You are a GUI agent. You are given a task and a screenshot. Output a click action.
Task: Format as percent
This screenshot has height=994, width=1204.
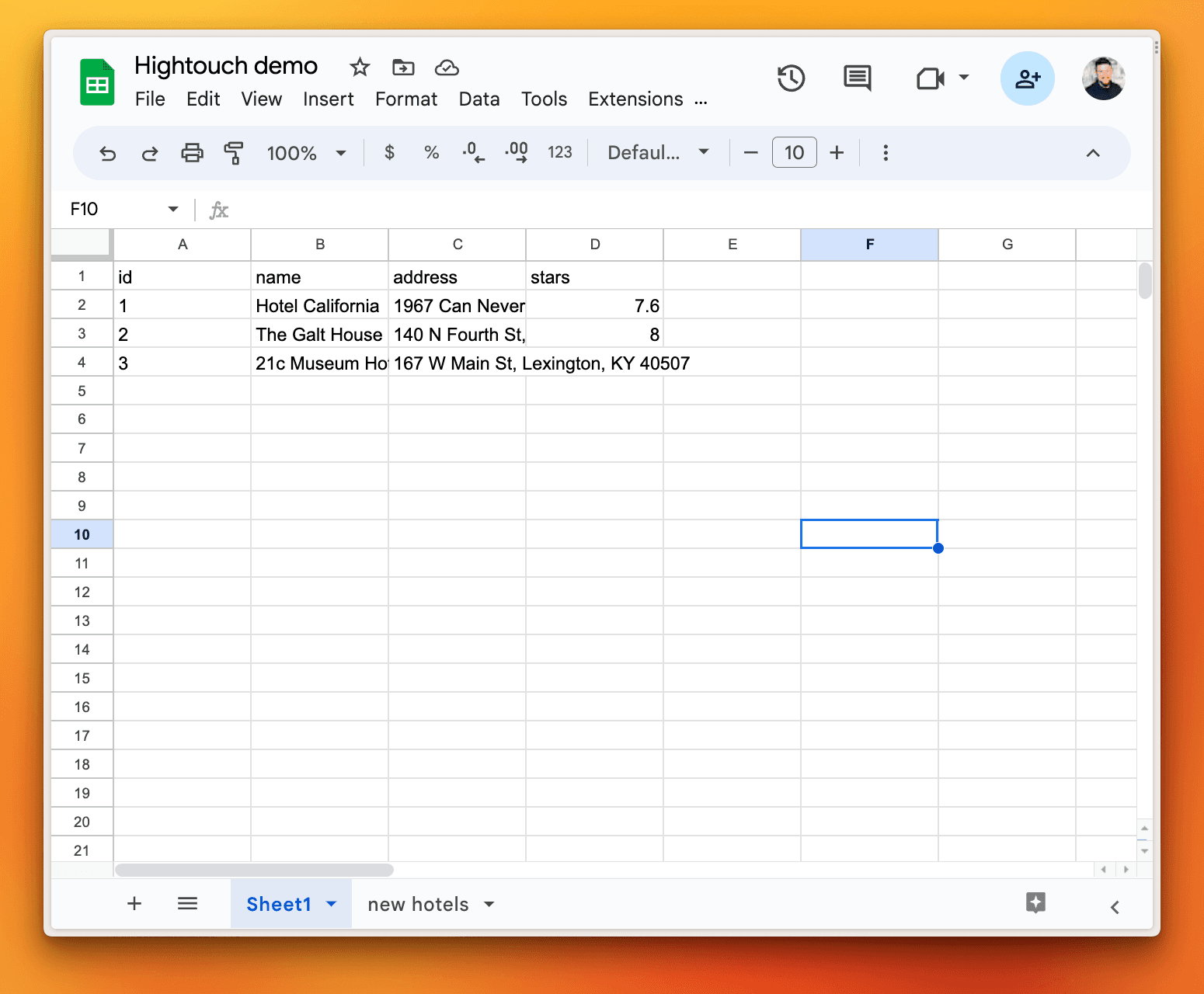coord(432,153)
